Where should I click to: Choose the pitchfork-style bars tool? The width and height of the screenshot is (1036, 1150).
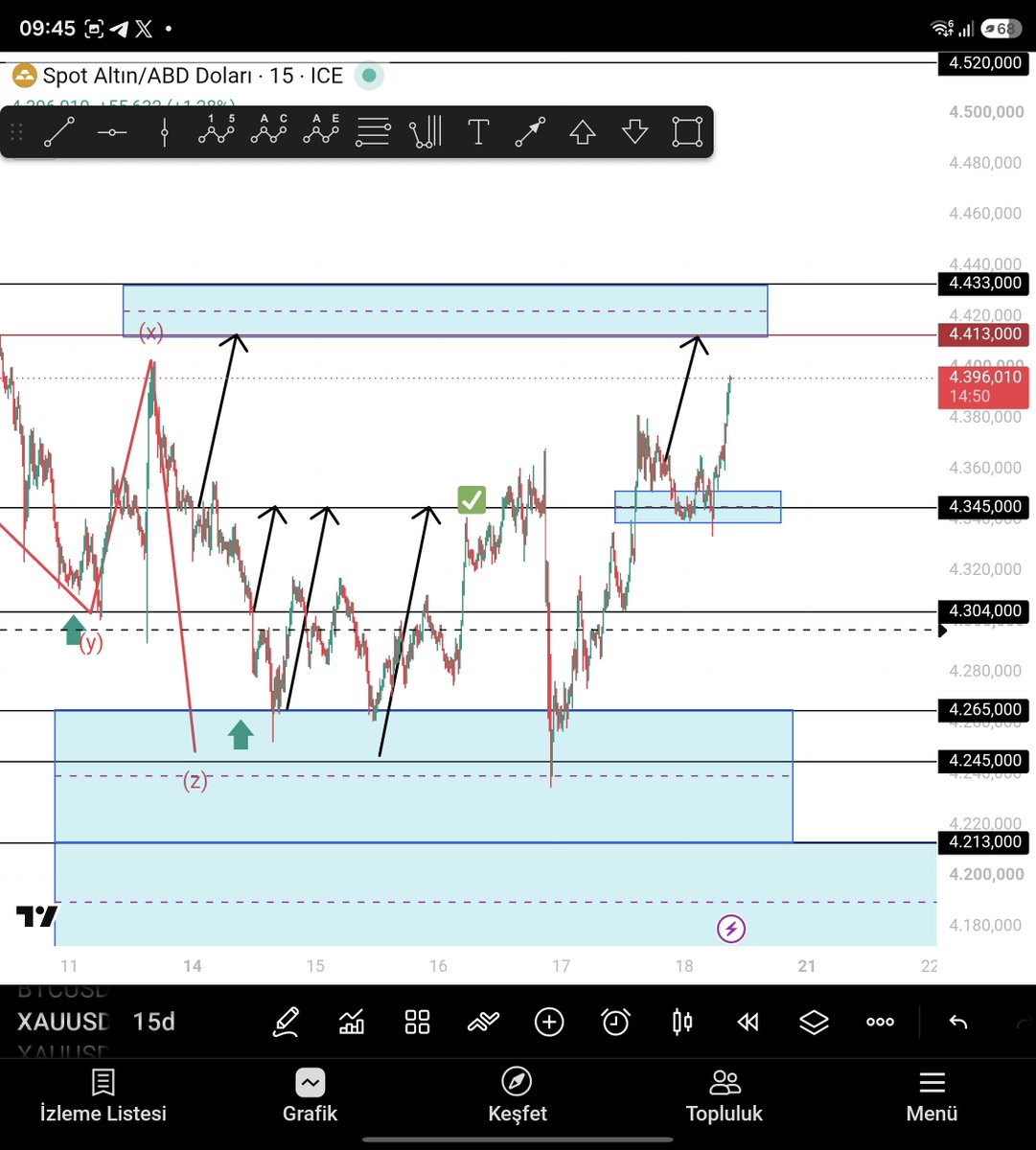click(x=426, y=131)
